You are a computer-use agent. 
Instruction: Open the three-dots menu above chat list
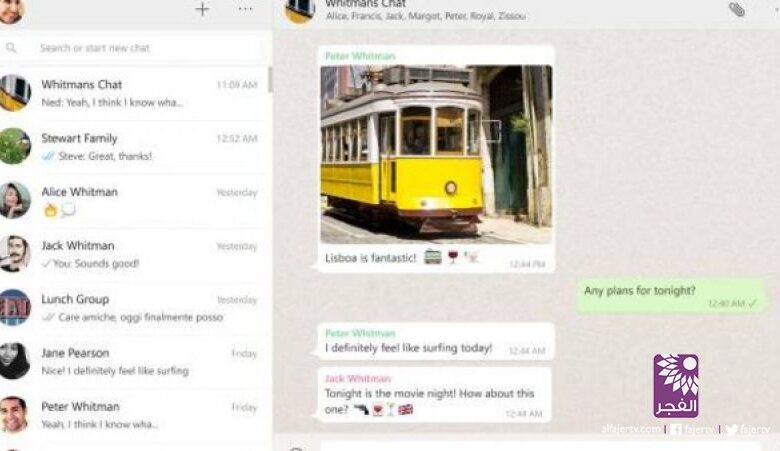coord(245,10)
